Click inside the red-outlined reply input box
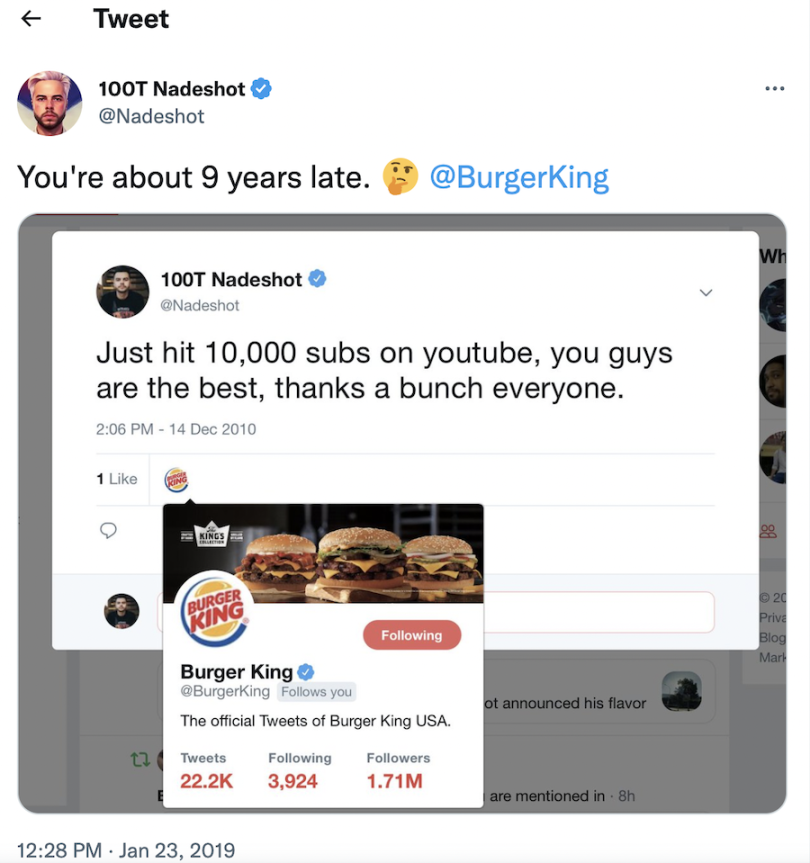This screenshot has height=863, width=810. (599, 612)
